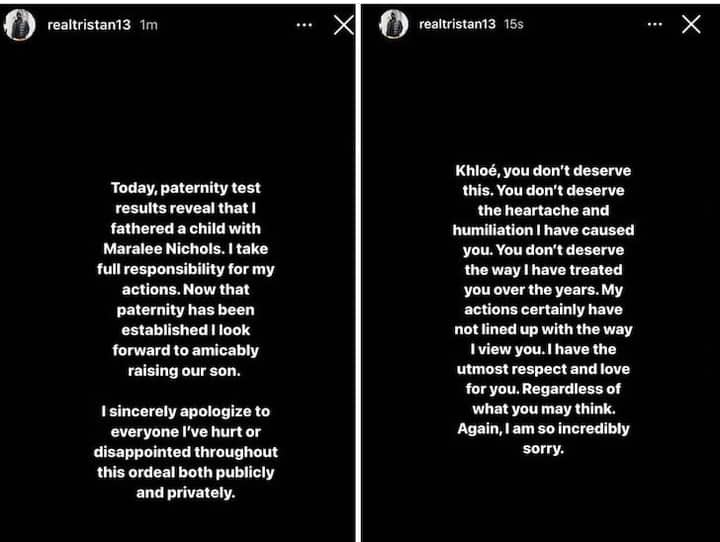Click the "I sincerely apologize" paragraph

186,452
